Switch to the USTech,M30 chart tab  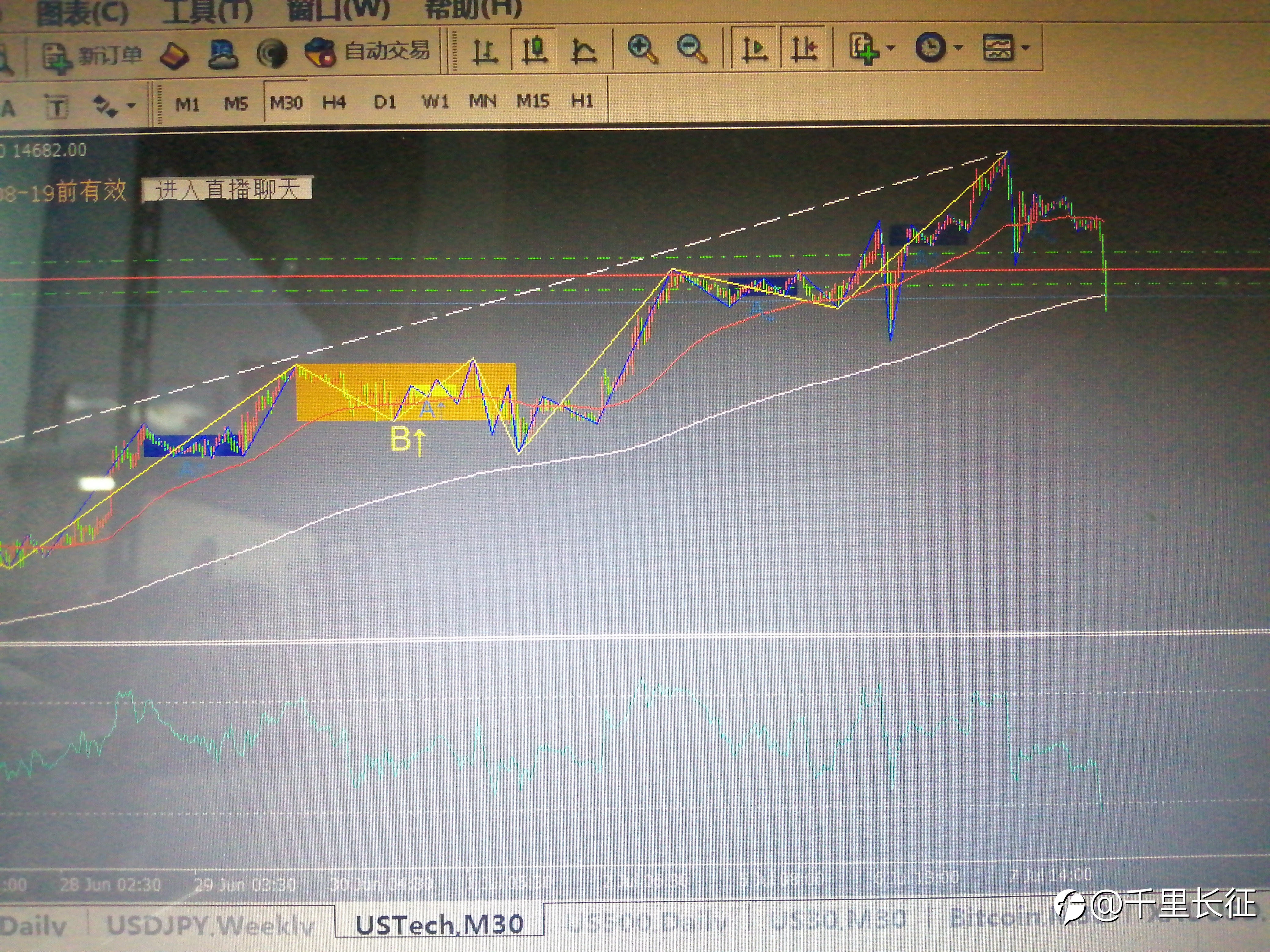pos(439,924)
